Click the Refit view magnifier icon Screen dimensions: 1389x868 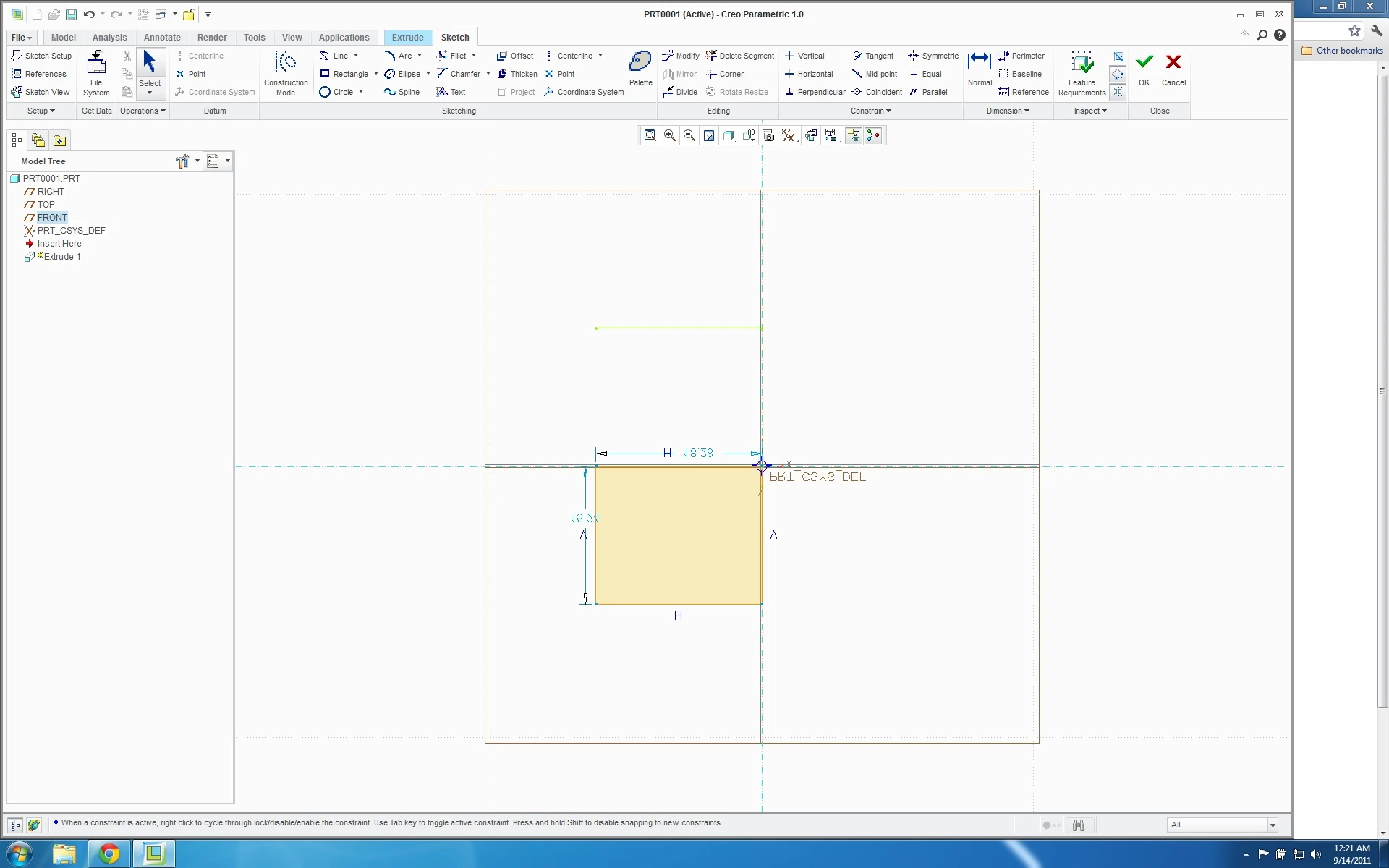coord(650,136)
